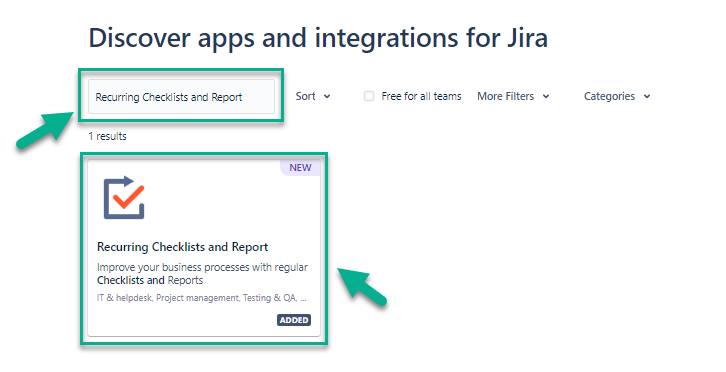The width and height of the screenshot is (726, 372).
Task: Click the NEW badge on app card
Action: click(x=300, y=168)
